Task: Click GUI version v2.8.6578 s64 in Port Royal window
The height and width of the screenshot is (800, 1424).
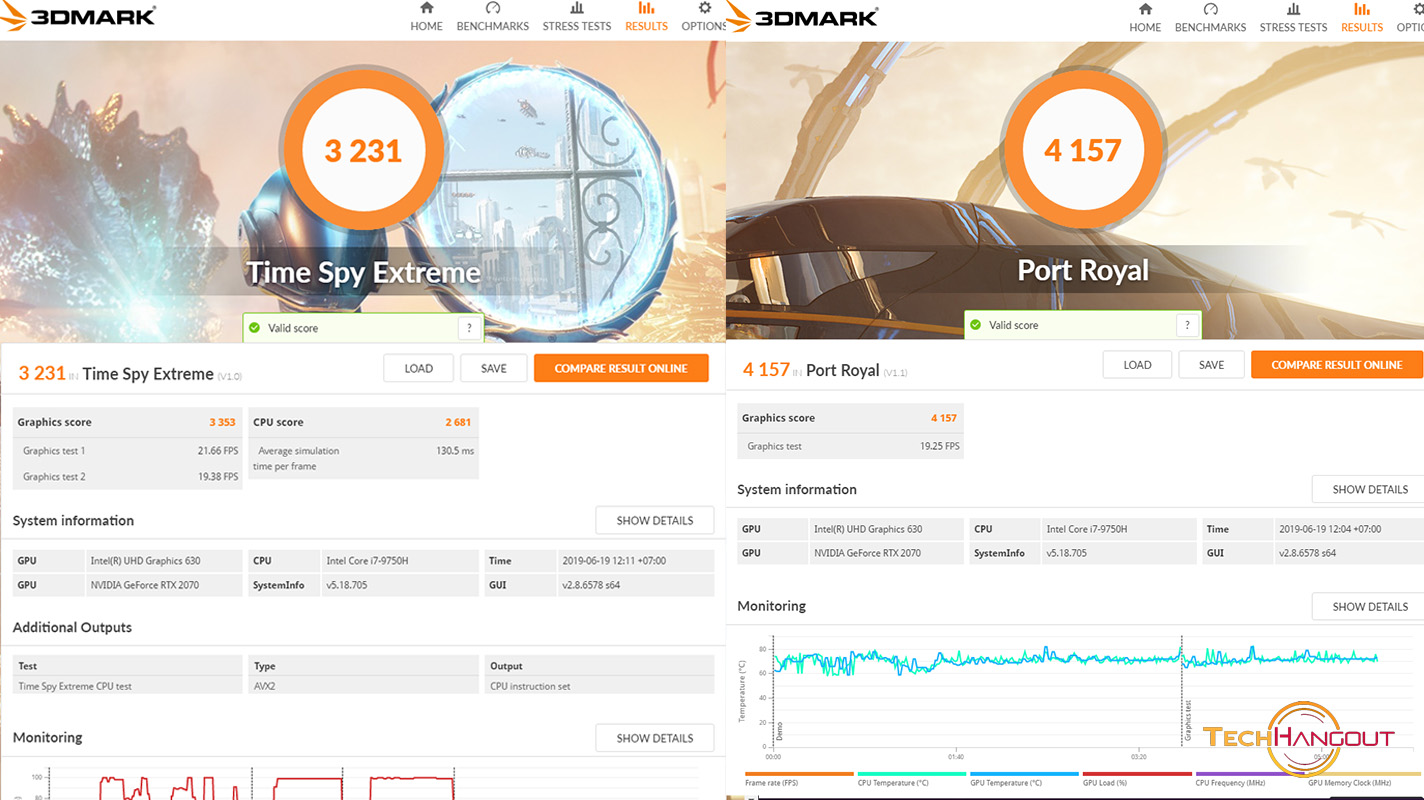Action: 1307,553
